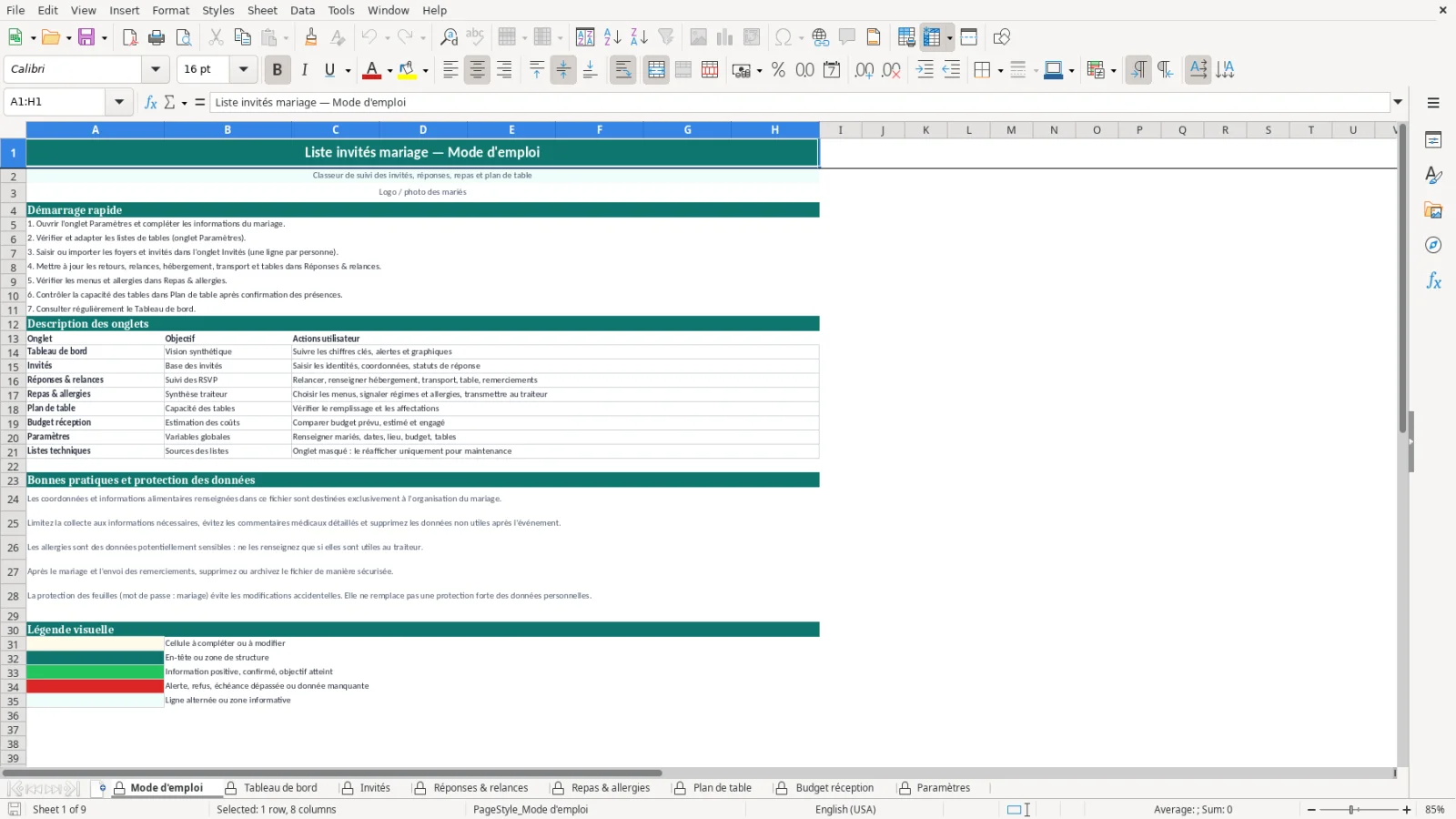Open the File menu
The height and width of the screenshot is (819, 1456).
click(x=15, y=10)
